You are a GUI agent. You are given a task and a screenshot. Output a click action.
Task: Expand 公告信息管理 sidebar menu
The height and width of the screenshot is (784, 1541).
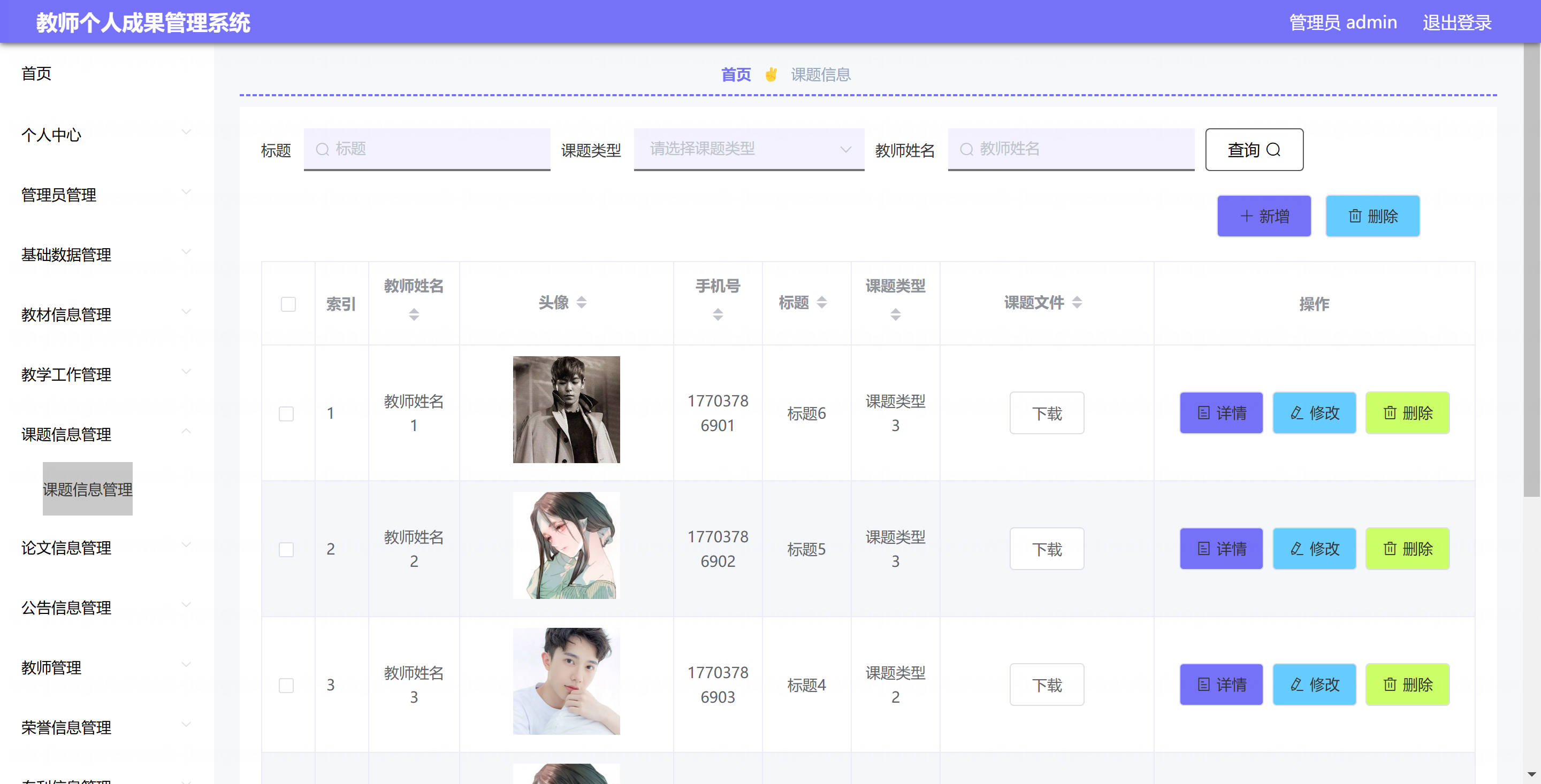point(106,607)
